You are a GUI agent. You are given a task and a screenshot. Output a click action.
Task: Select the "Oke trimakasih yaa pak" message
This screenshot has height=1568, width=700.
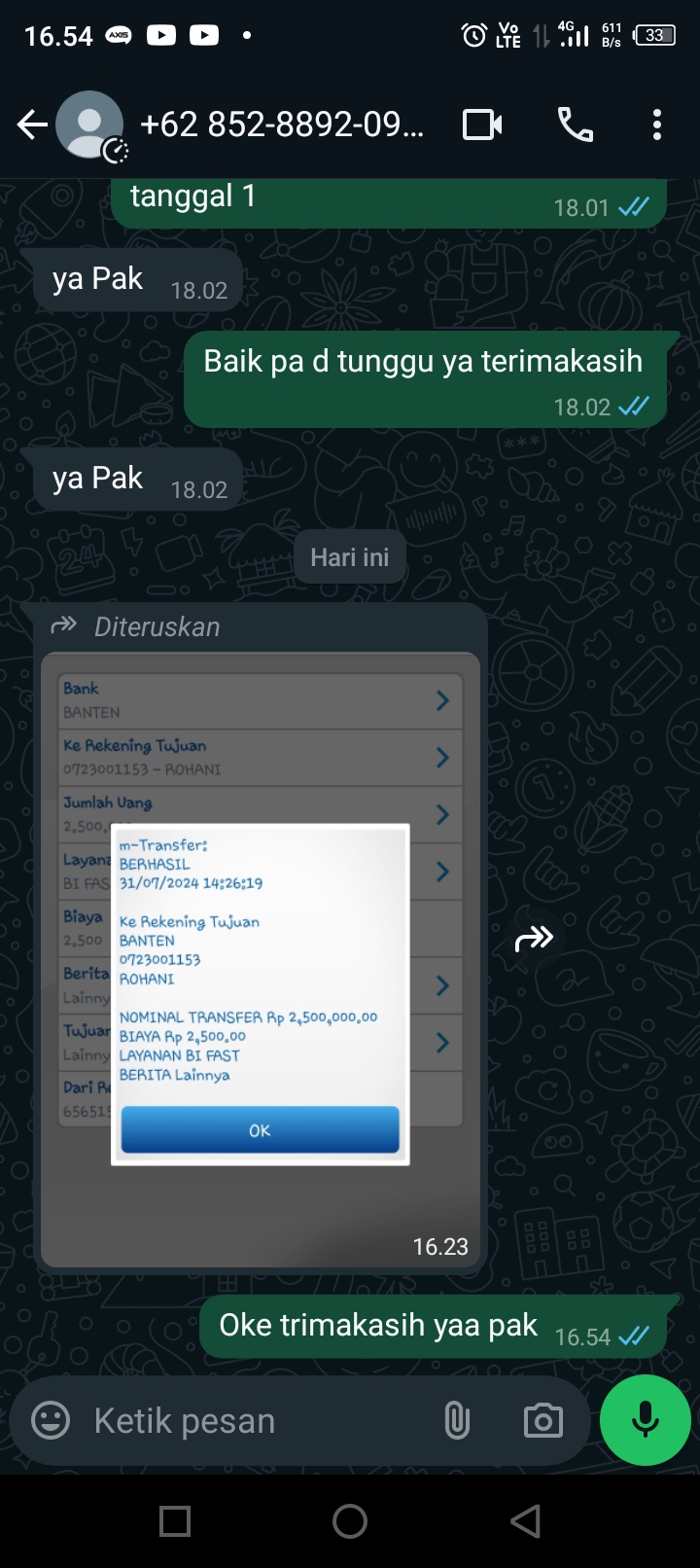pyautogui.click(x=434, y=1327)
